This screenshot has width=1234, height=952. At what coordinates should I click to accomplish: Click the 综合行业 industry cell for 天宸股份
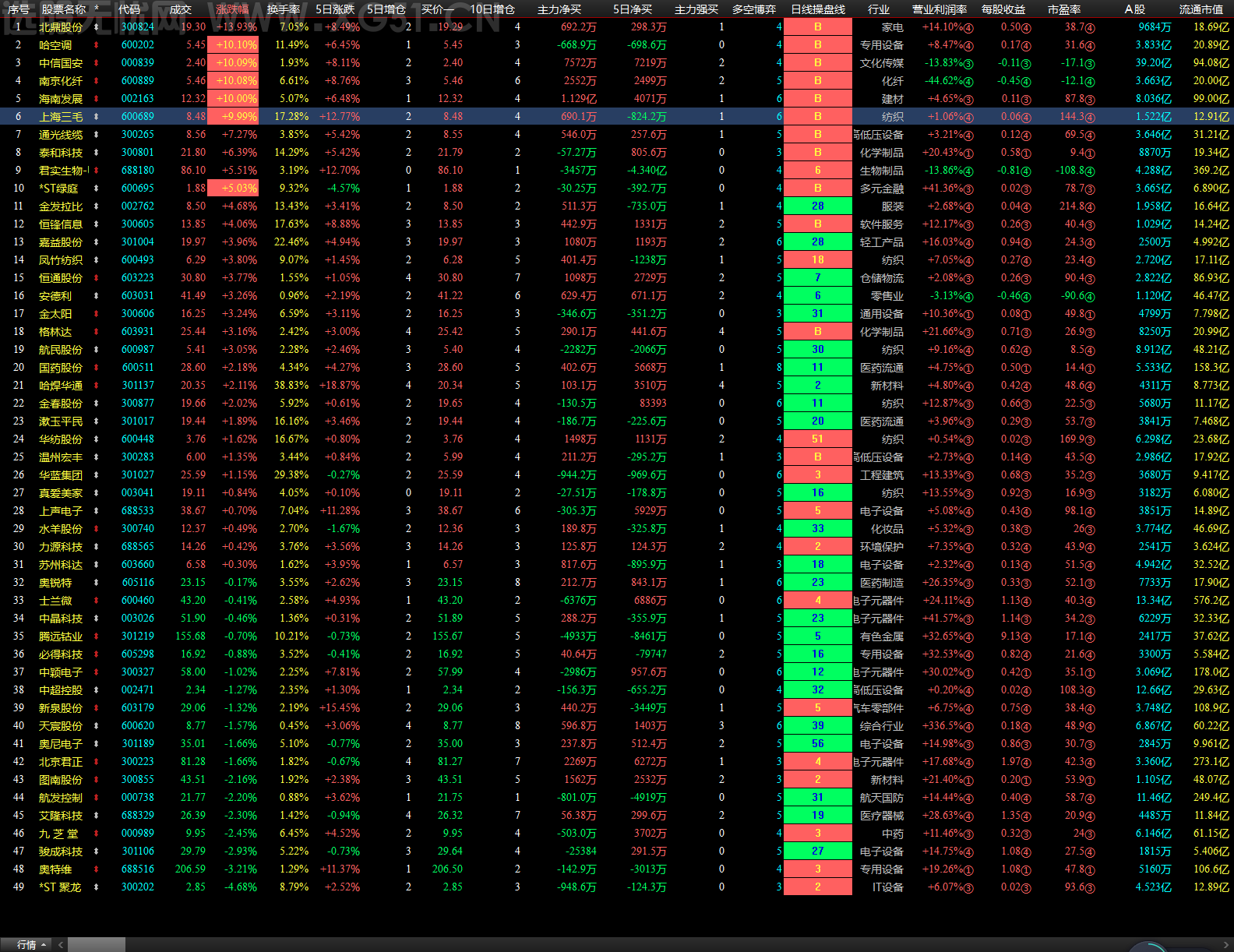coord(882,726)
